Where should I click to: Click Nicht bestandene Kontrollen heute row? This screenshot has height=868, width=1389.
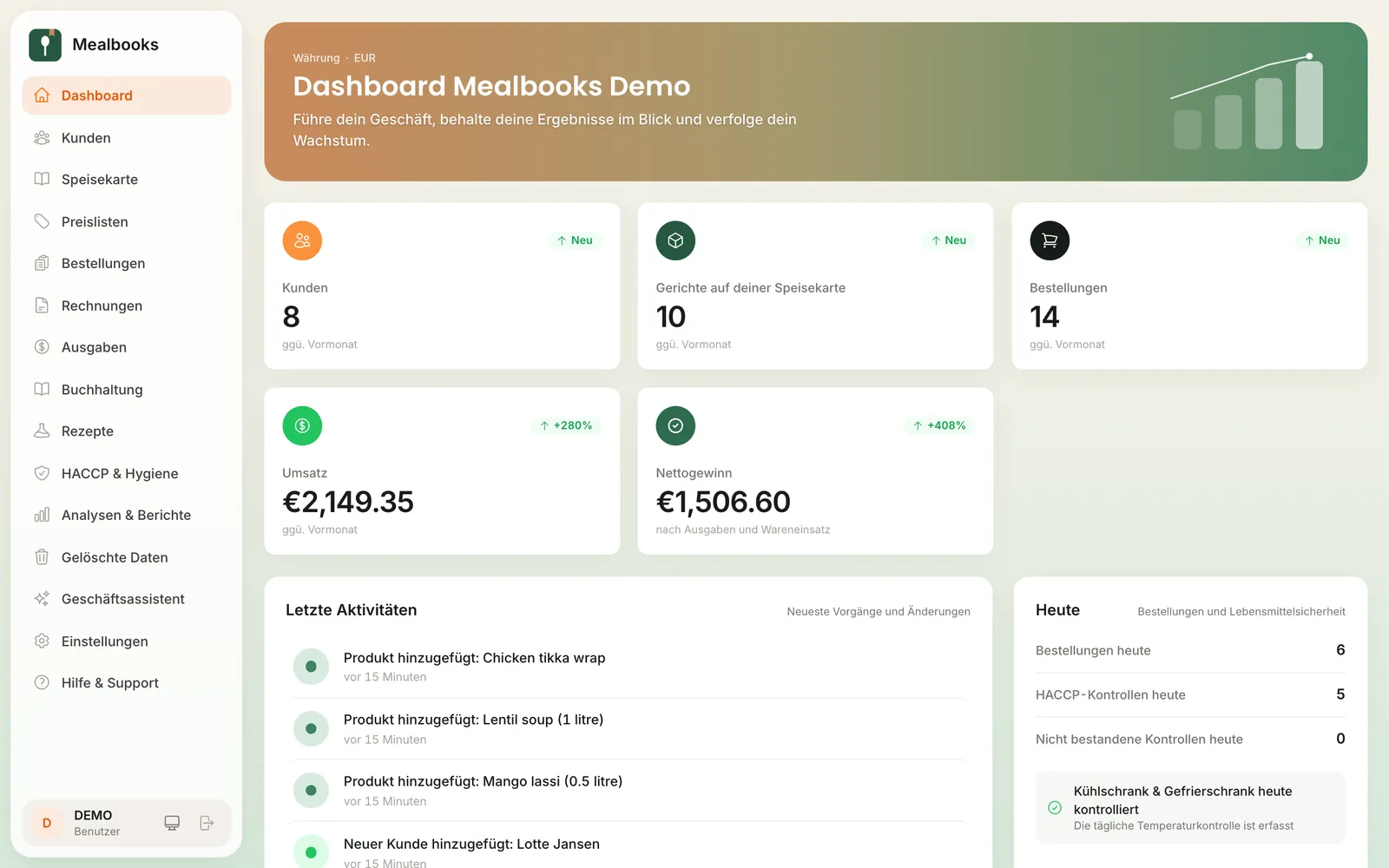pos(1190,739)
